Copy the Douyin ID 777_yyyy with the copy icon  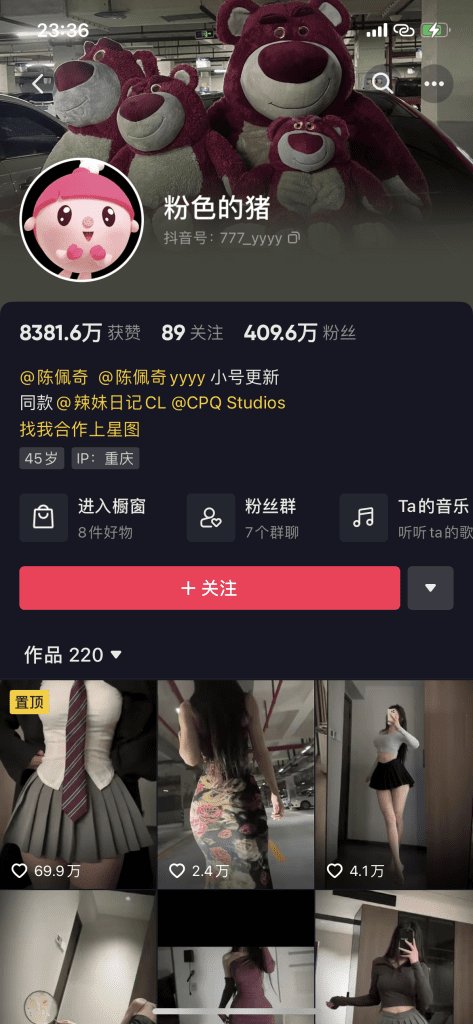click(295, 238)
